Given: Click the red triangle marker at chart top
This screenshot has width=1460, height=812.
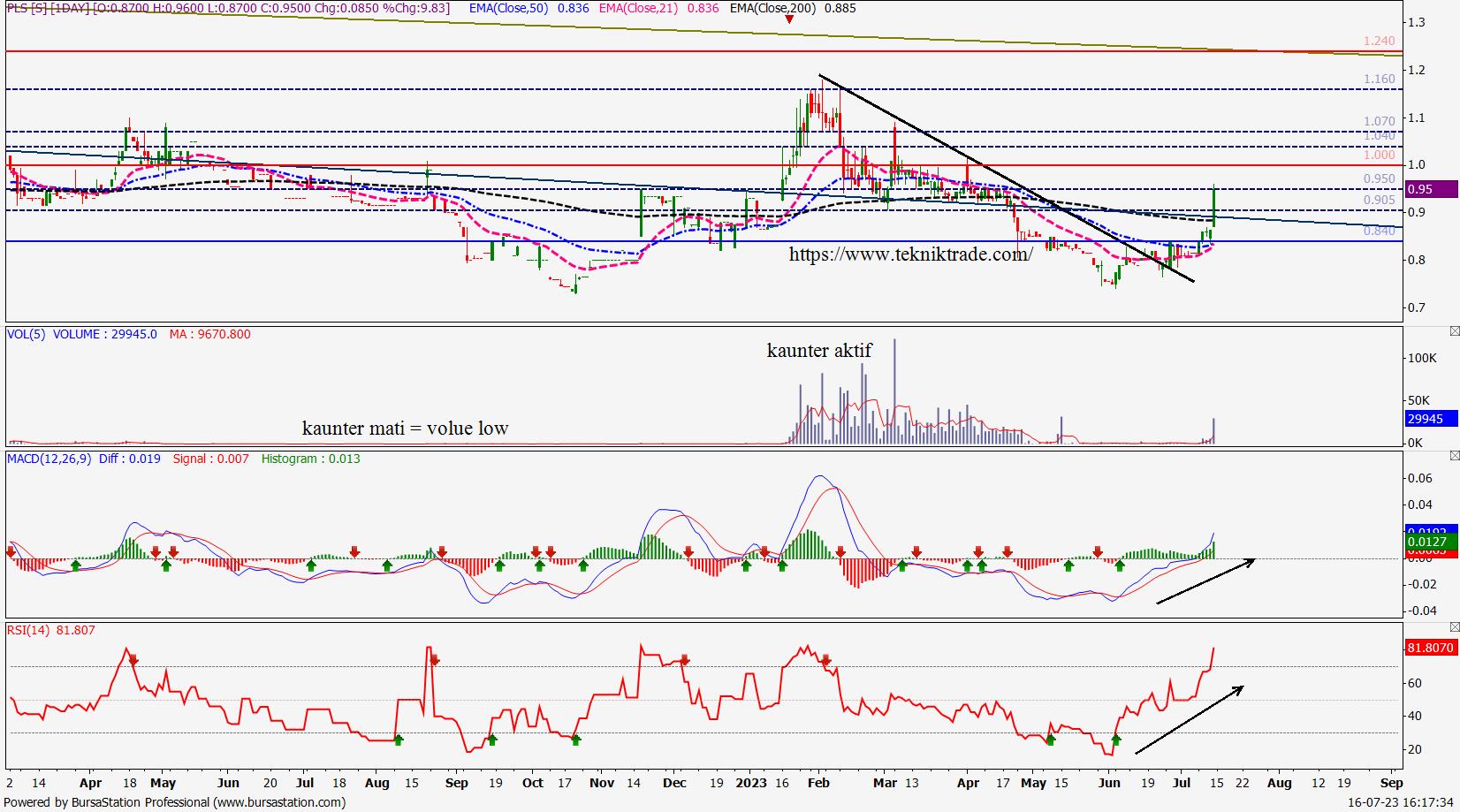Looking at the screenshot, I should (789, 19).
